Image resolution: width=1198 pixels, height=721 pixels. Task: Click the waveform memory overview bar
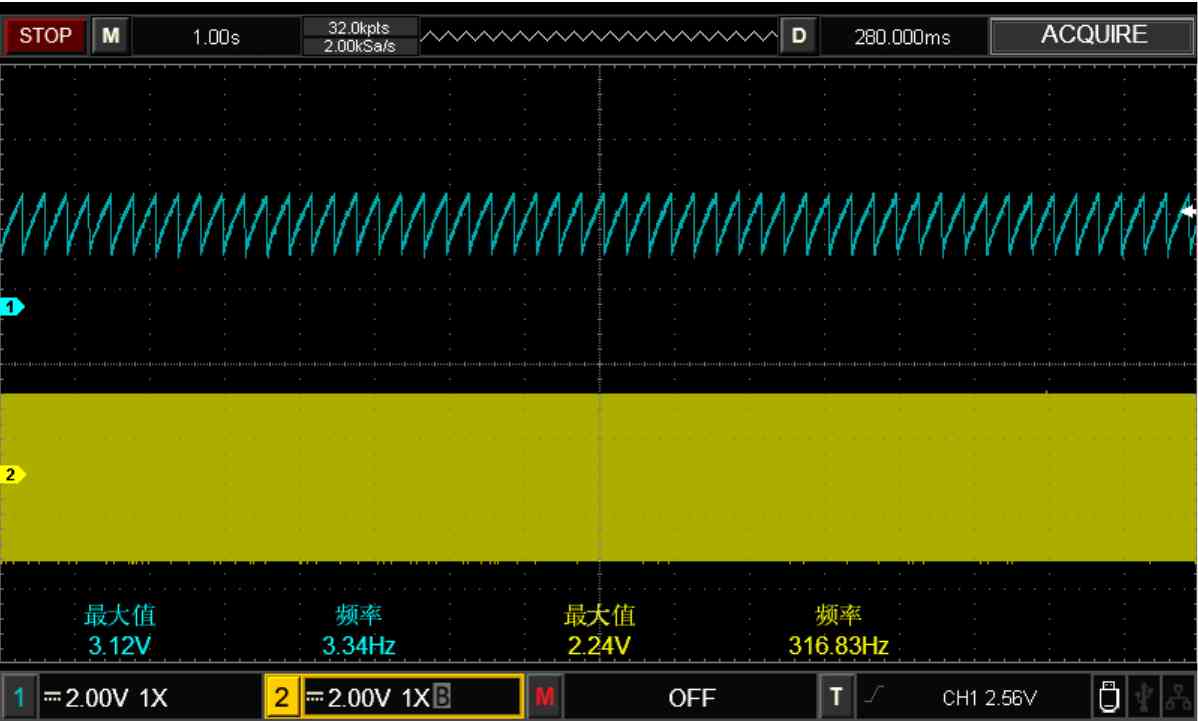599,36
